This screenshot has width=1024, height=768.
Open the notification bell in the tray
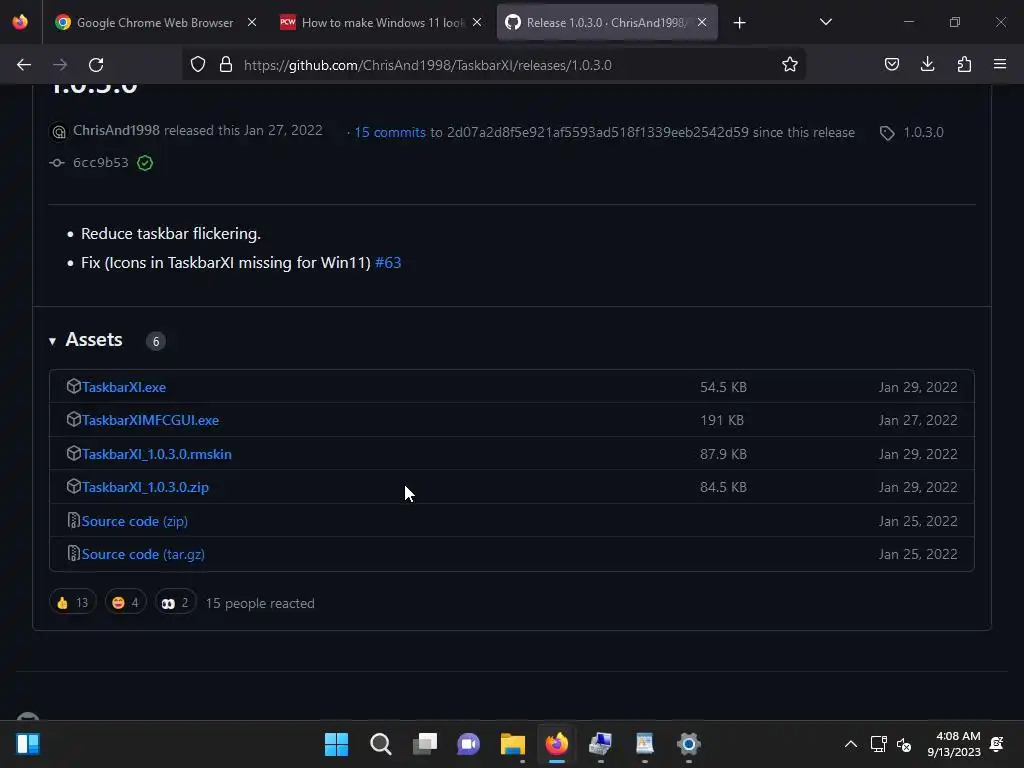(x=997, y=744)
